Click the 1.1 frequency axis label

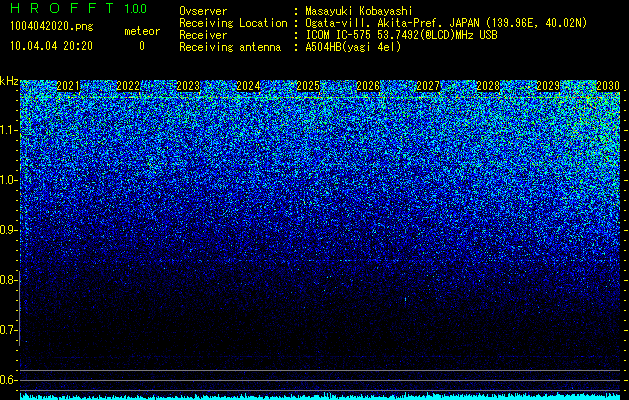click(9, 130)
